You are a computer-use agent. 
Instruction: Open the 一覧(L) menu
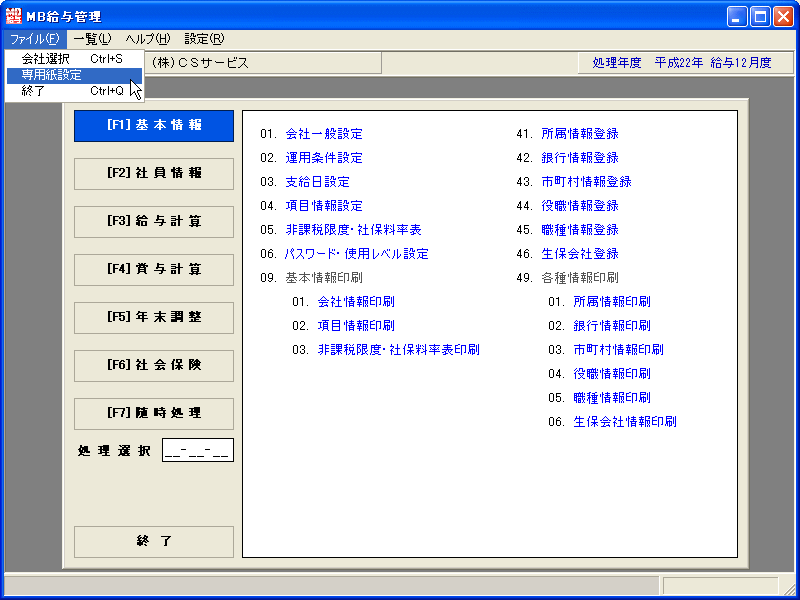pos(92,39)
